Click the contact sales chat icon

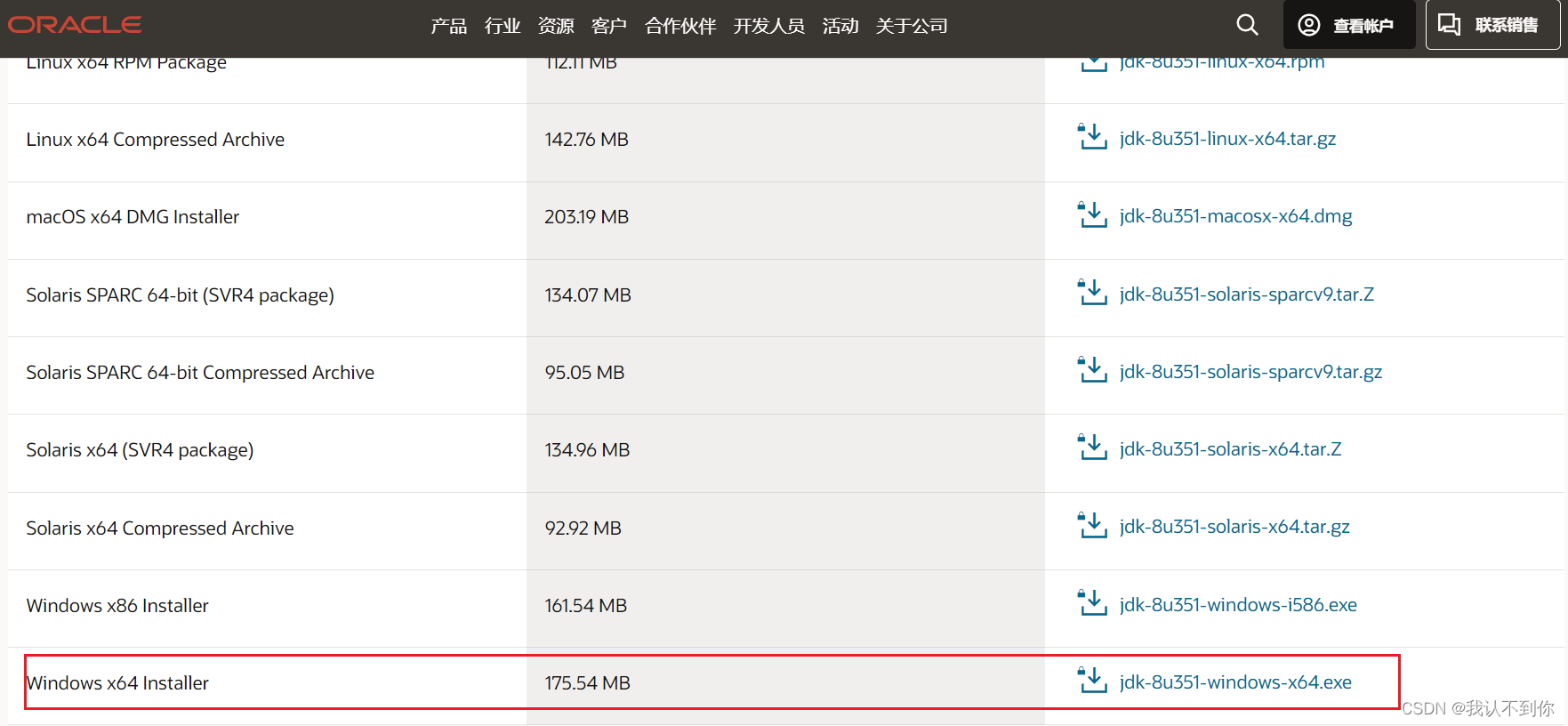(x=1450, y=25)
